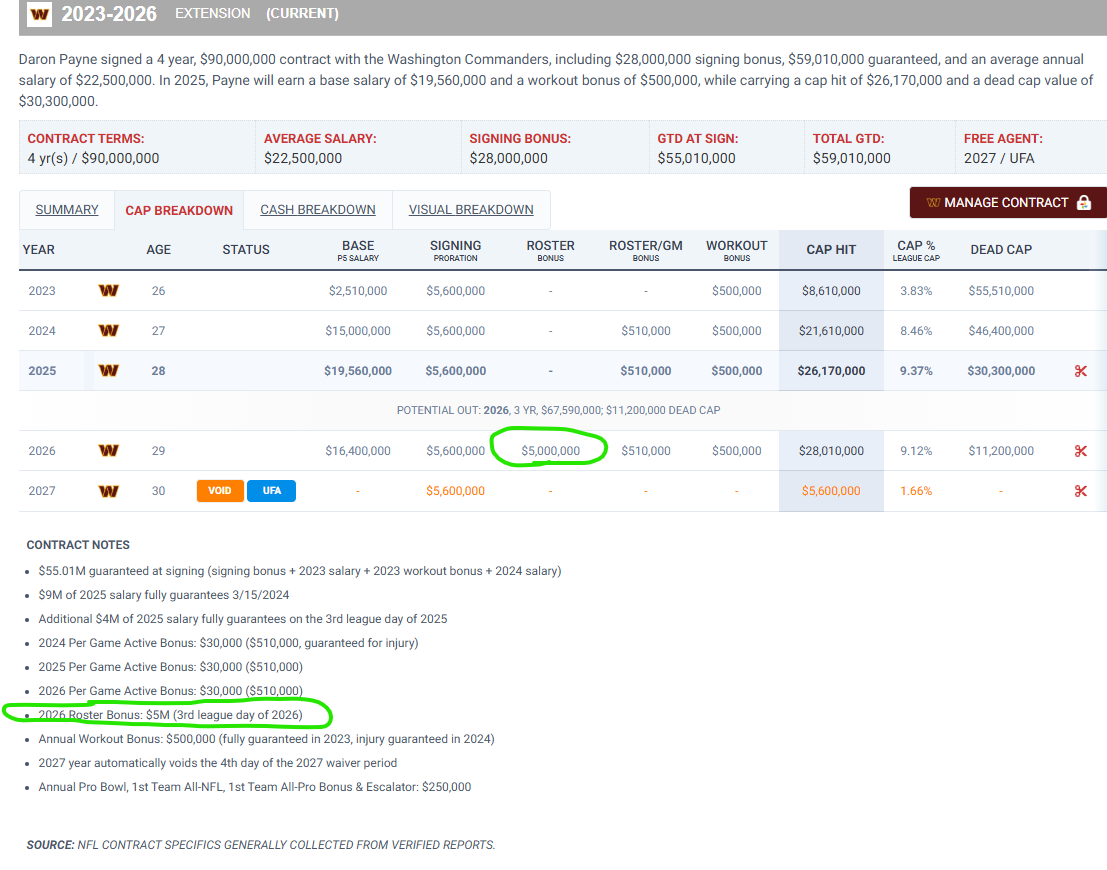The width and height of the screenshot is (1107, 870).
Task: Click the Commanders logo in the 2027 row
Action: pos(108,491)
